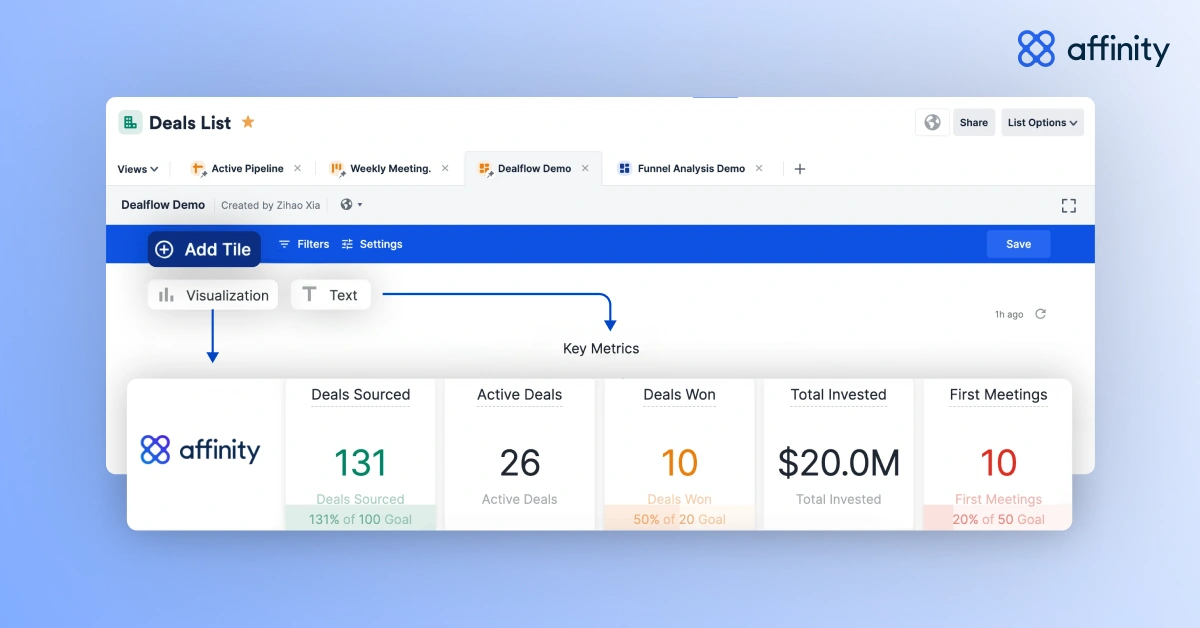
Task: Open the Funnel Analysis Demo tab
Action: click(691, 169)
